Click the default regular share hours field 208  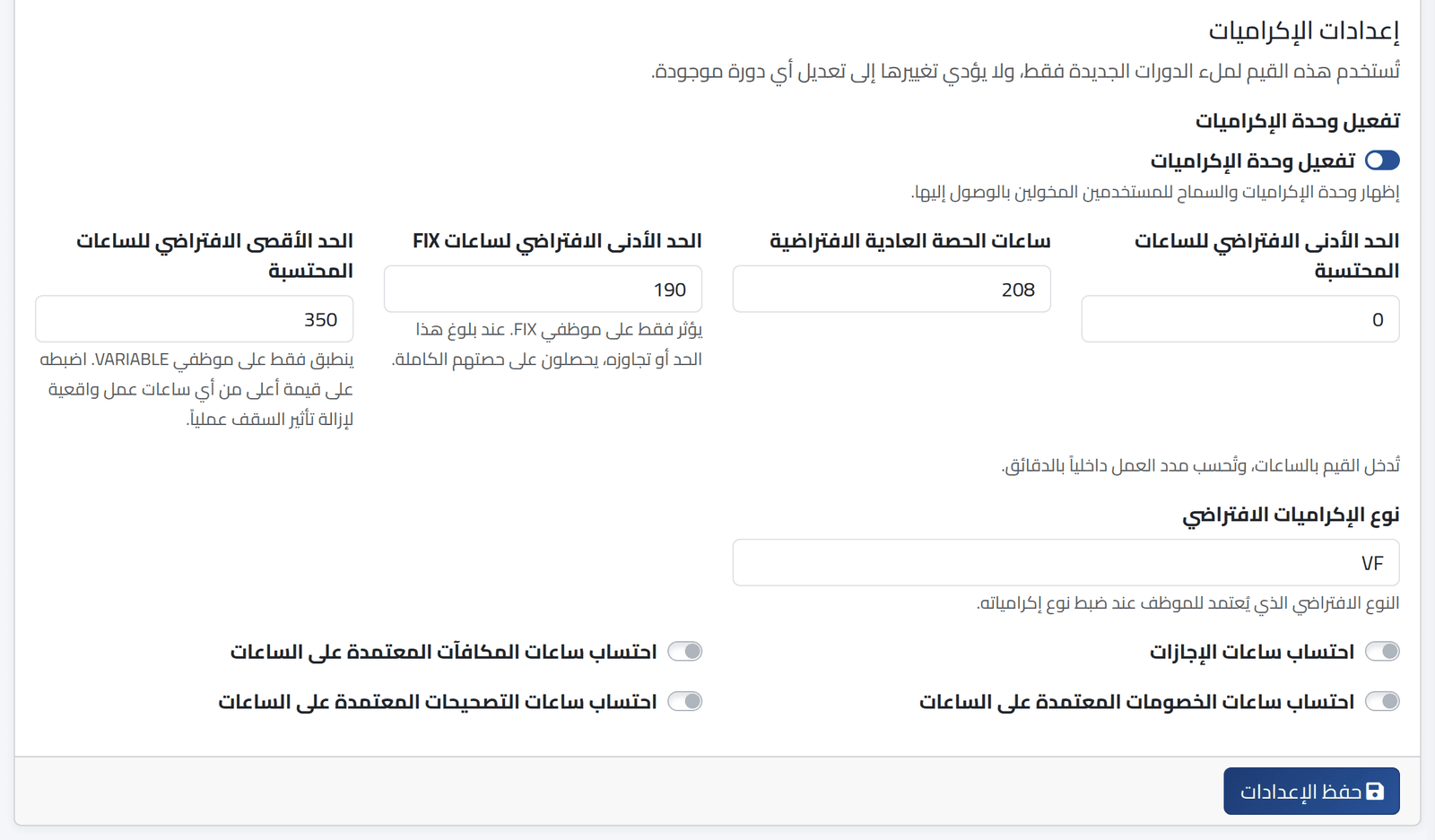pos(891,289)
